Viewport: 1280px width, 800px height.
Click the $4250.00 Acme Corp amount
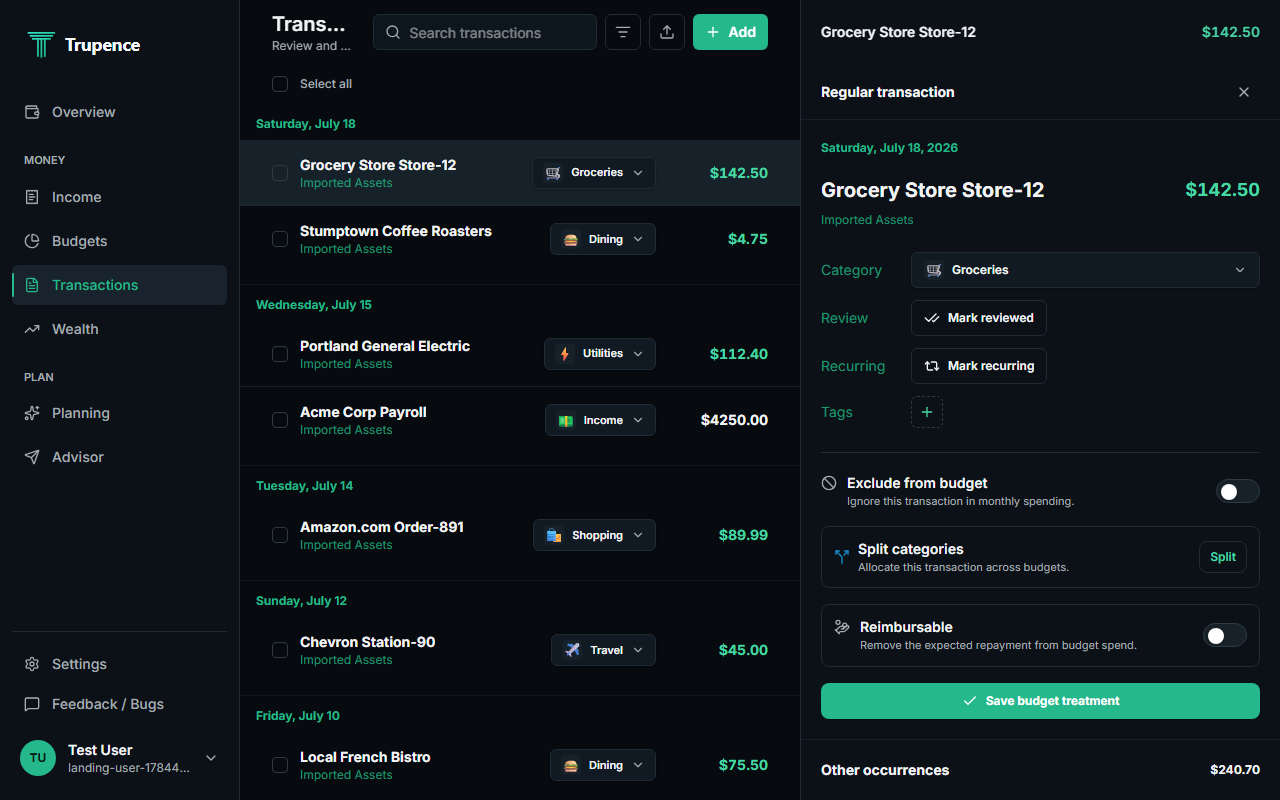pyautogui.click(x=735, y=420)
